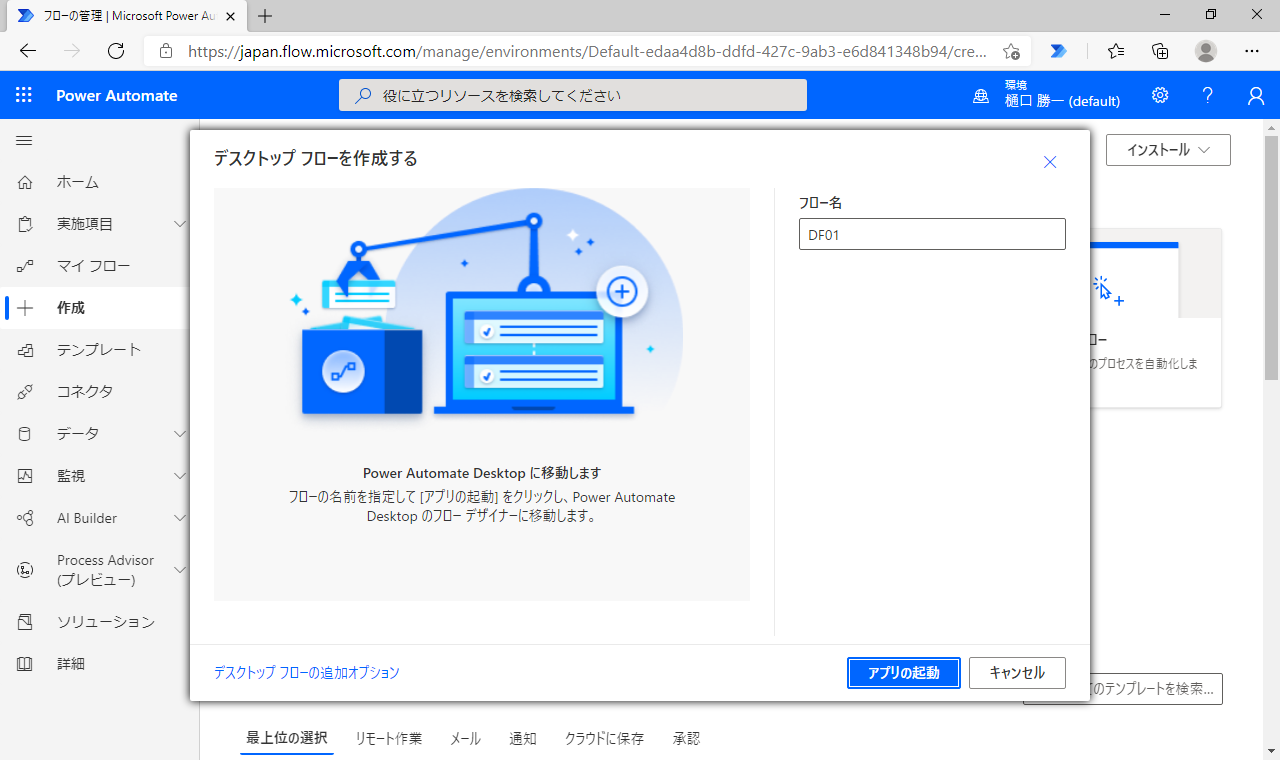Image resolution: width=1280 pixels, height=760 pixels.
Task: Open browser profile avatar
Action: click(1206, 51)
